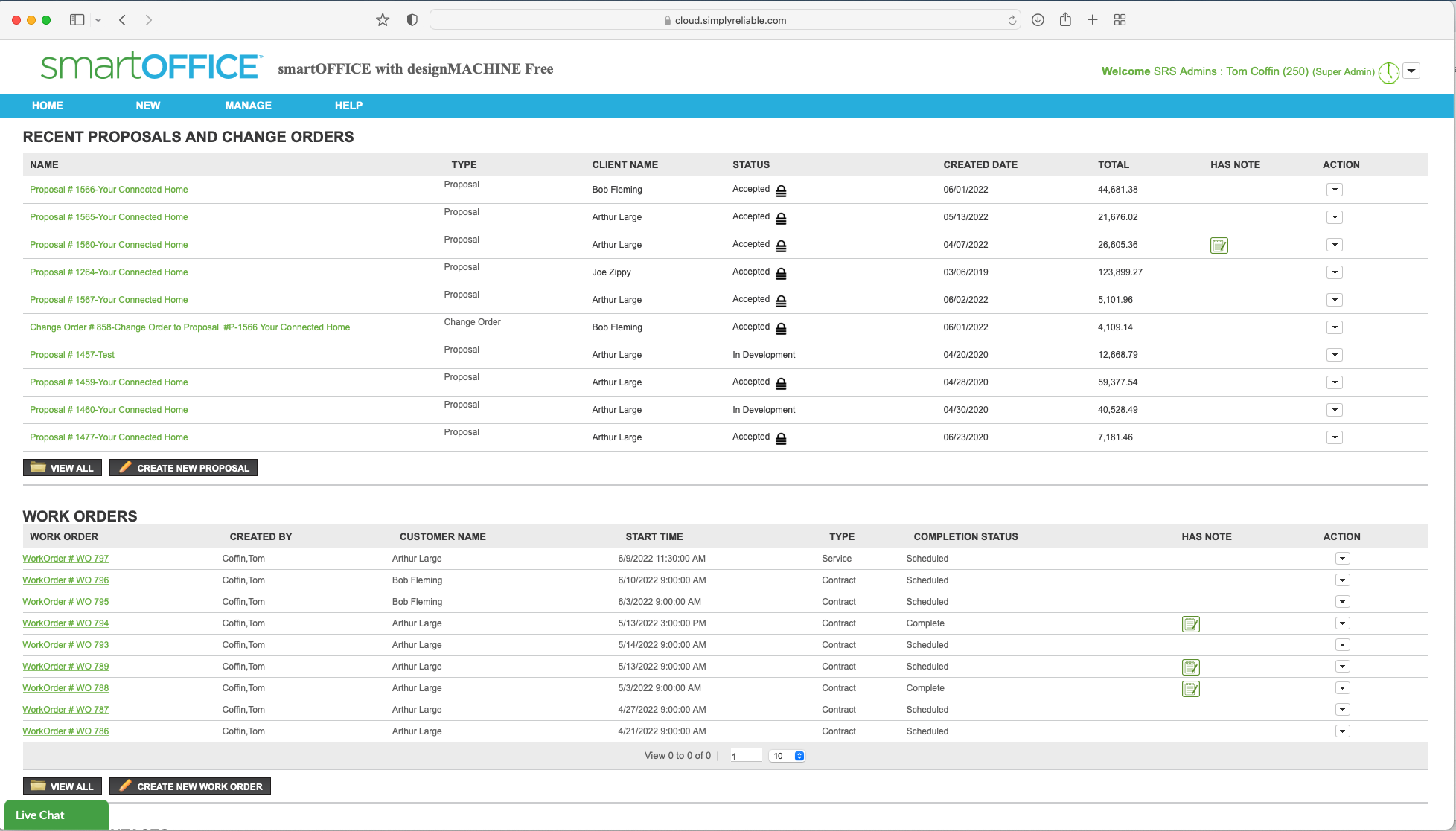
Task: Click the green clock icon near welcome text
Action: (x=1388, y=73)
